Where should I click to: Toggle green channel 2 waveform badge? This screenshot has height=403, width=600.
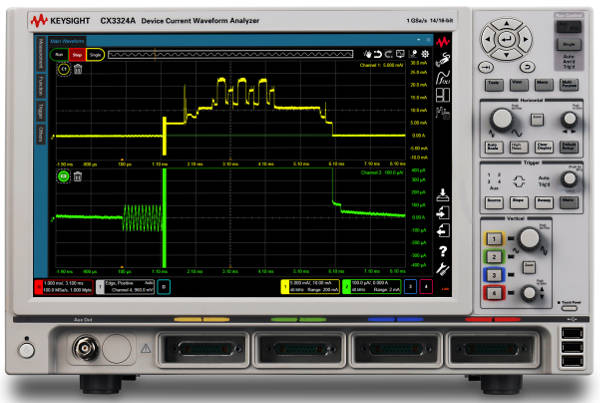point(65,176)
